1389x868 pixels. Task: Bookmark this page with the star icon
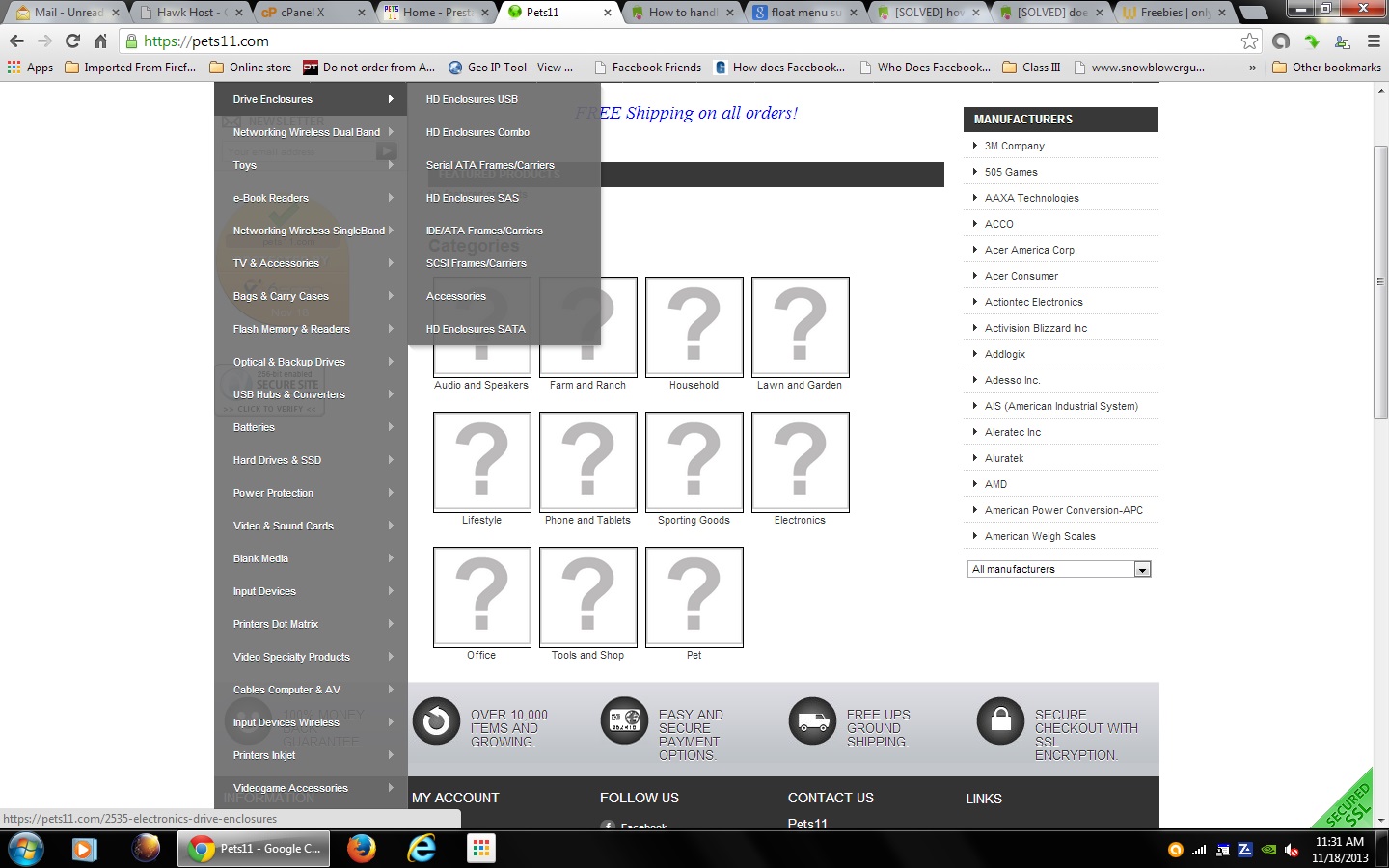tap(1250, 41)
